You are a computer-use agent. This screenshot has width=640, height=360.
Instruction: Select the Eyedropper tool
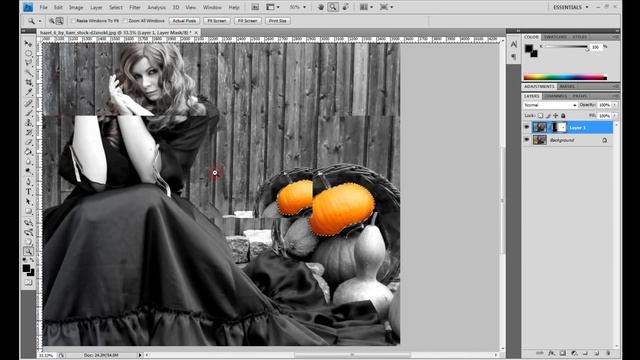[x=28, y=93]
